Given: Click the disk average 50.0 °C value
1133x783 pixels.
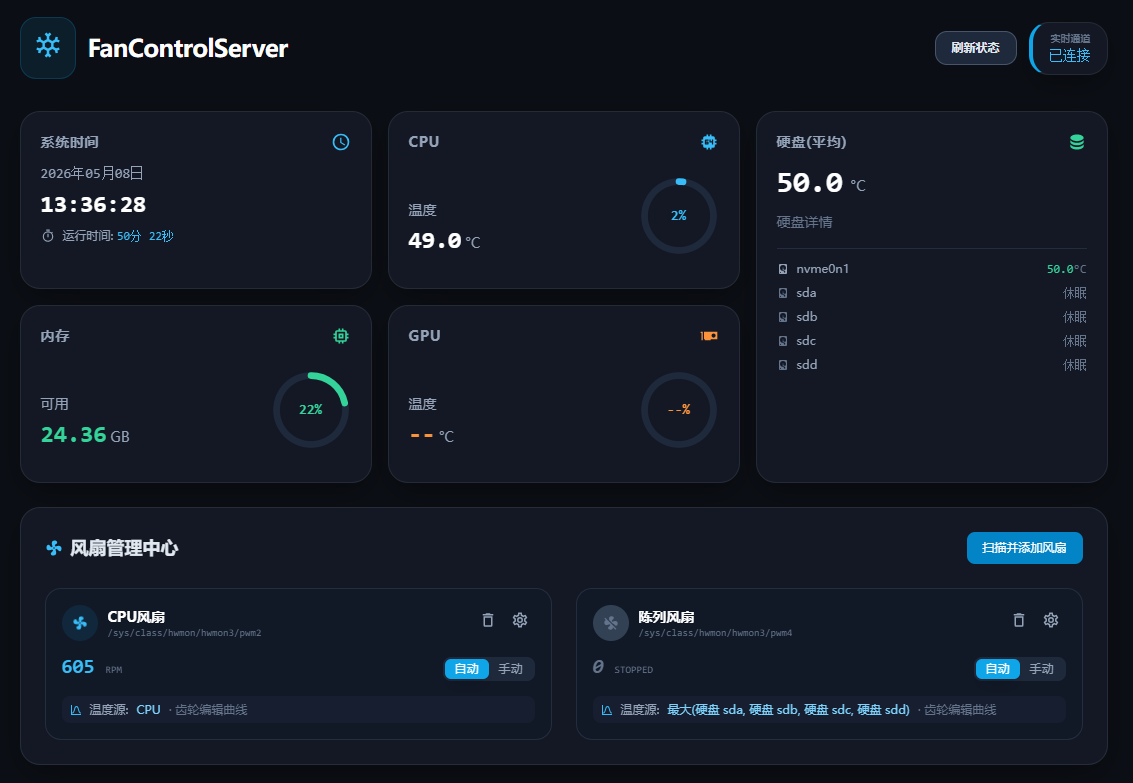Looking at the screenshot, I should [821, 183].
